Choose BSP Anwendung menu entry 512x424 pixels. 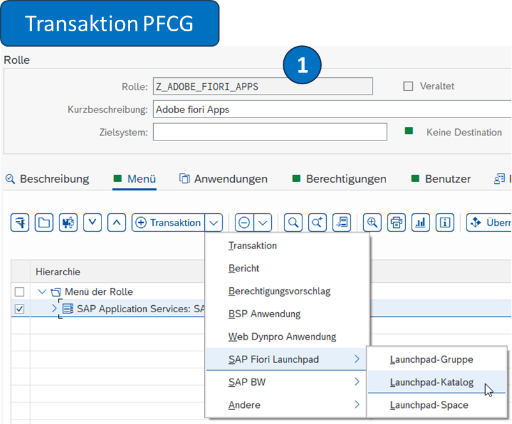coord(287,314)
